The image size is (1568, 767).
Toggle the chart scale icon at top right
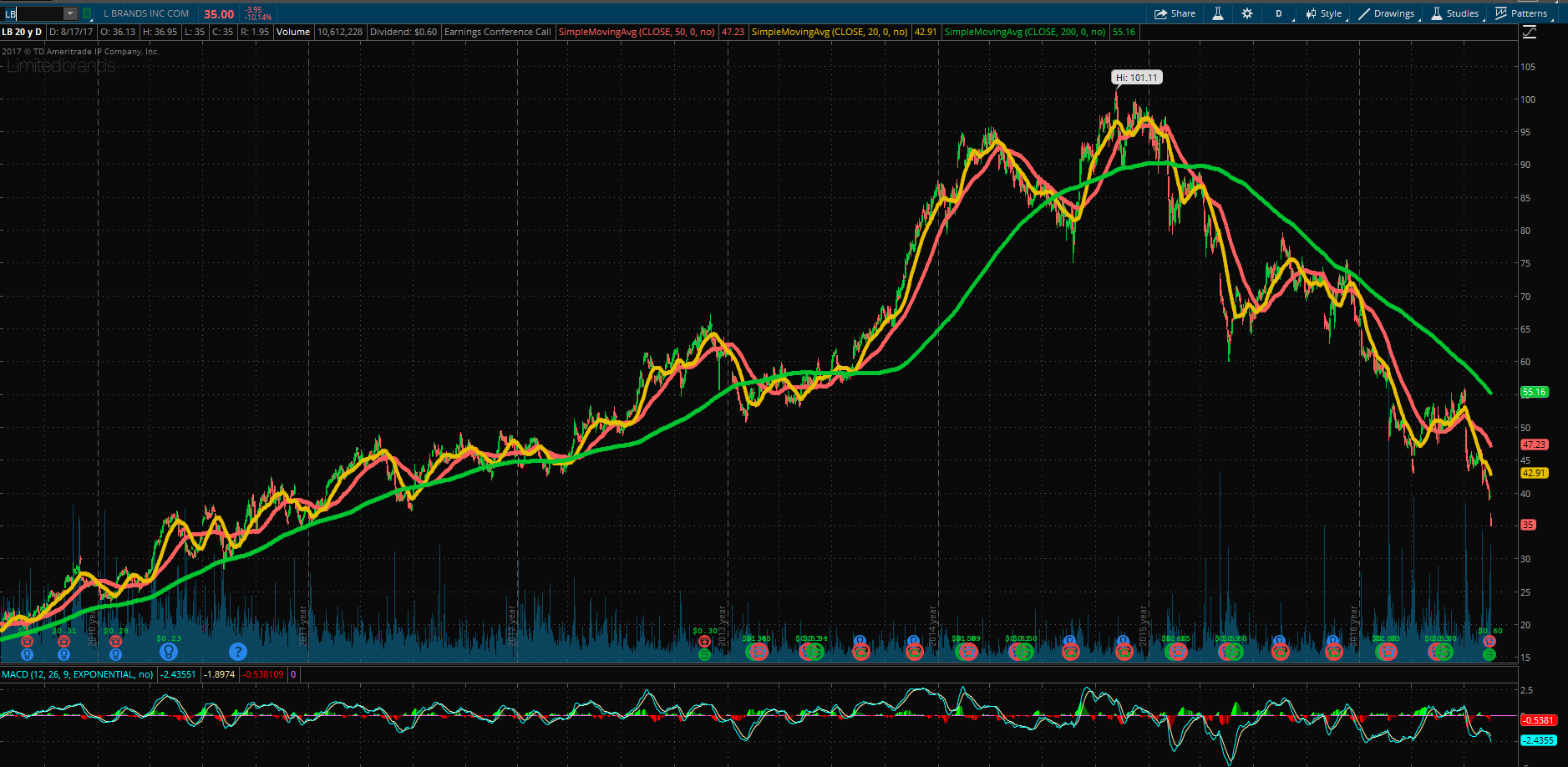(1529, 33)
